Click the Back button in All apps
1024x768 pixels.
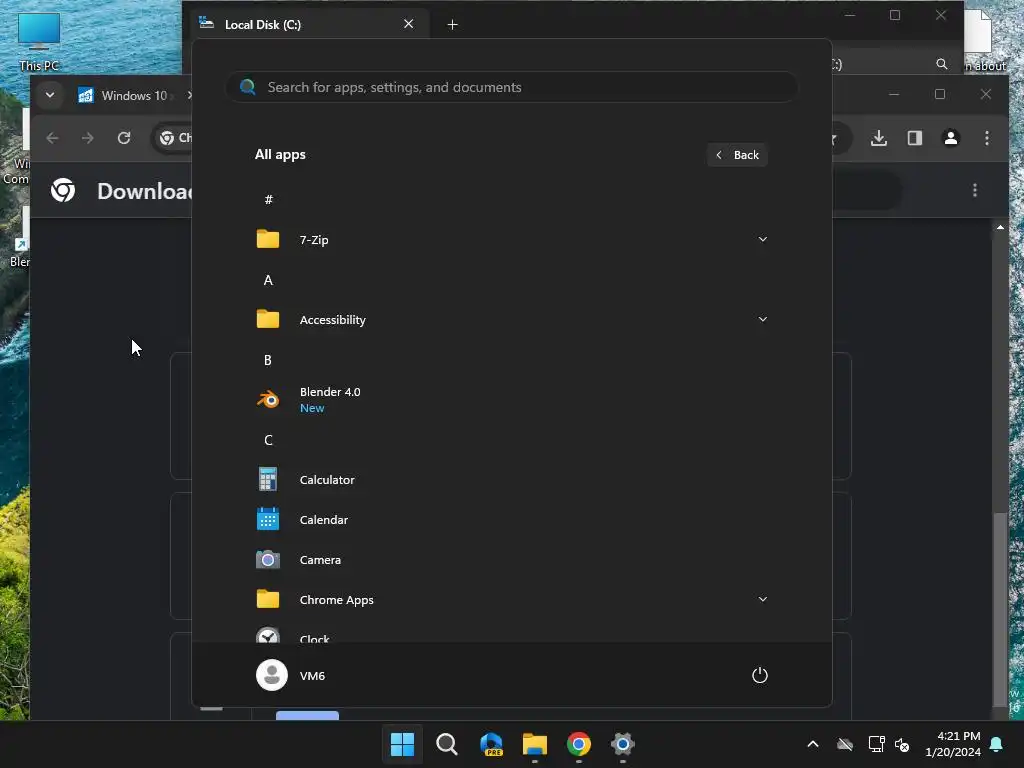click(737, 155)
